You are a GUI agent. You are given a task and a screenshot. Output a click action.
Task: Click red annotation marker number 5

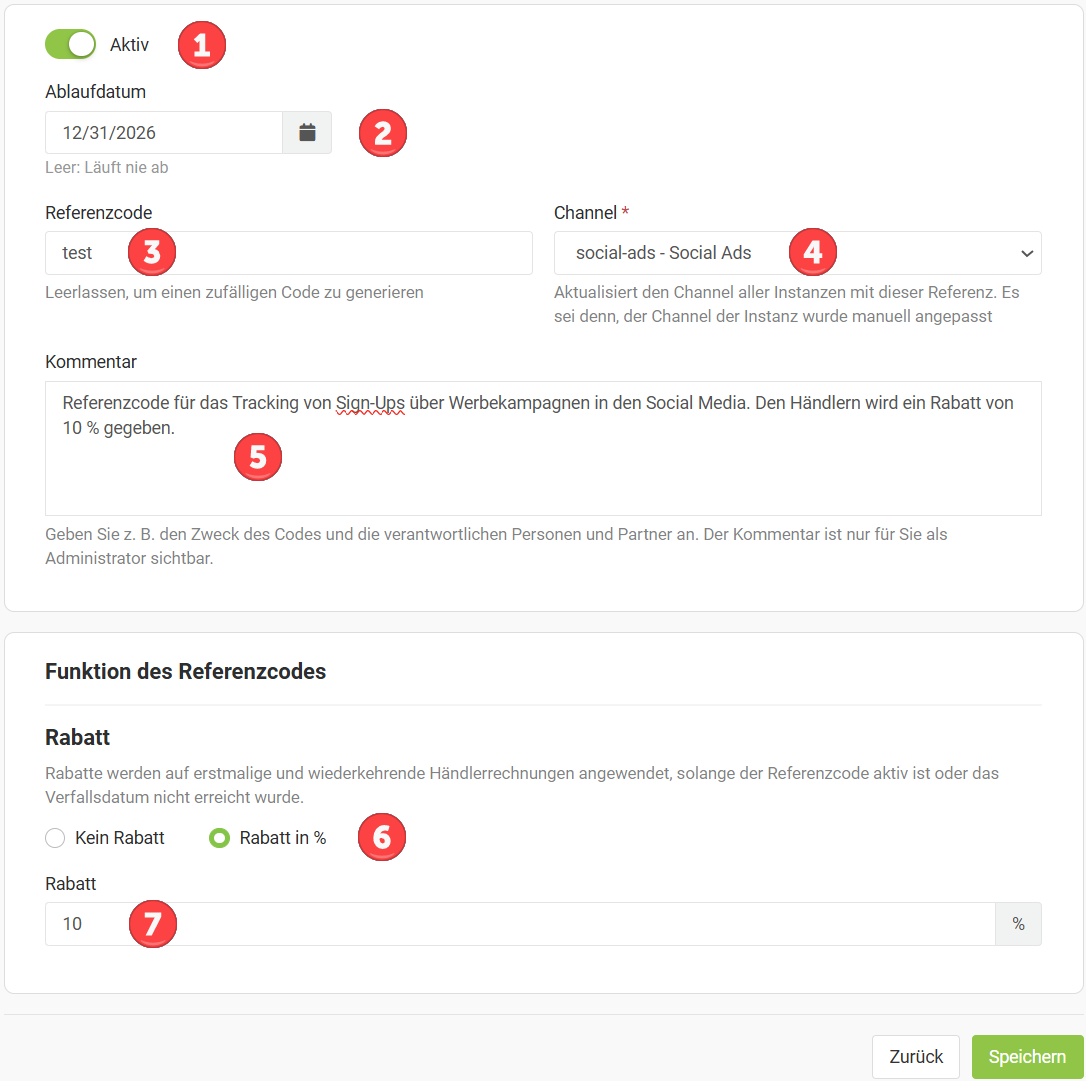pyautogui.click(x=258, y=457)
